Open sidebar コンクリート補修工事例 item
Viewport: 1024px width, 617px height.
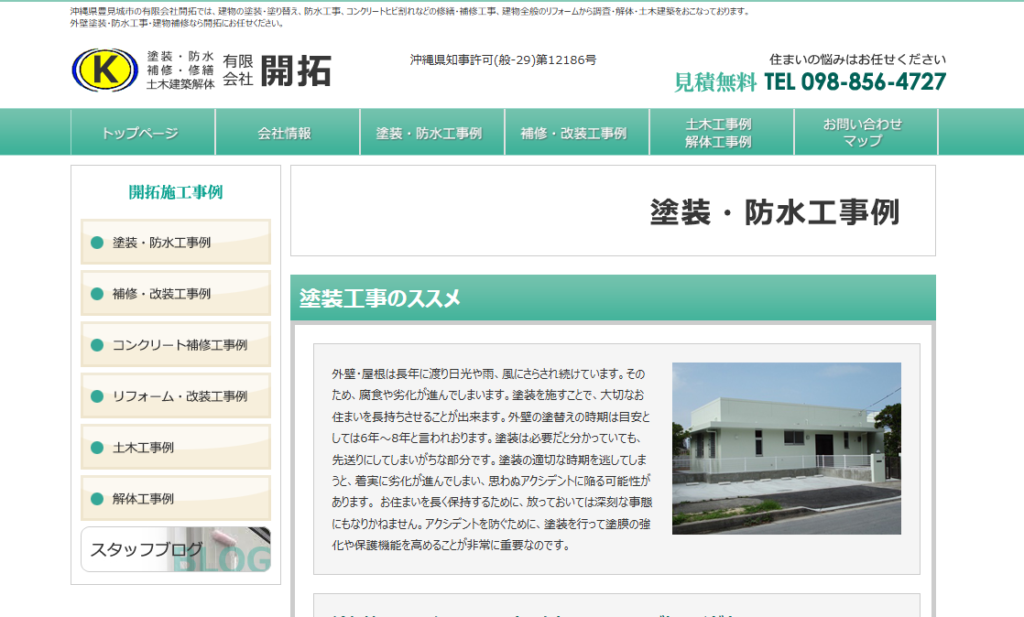[175, 345]
